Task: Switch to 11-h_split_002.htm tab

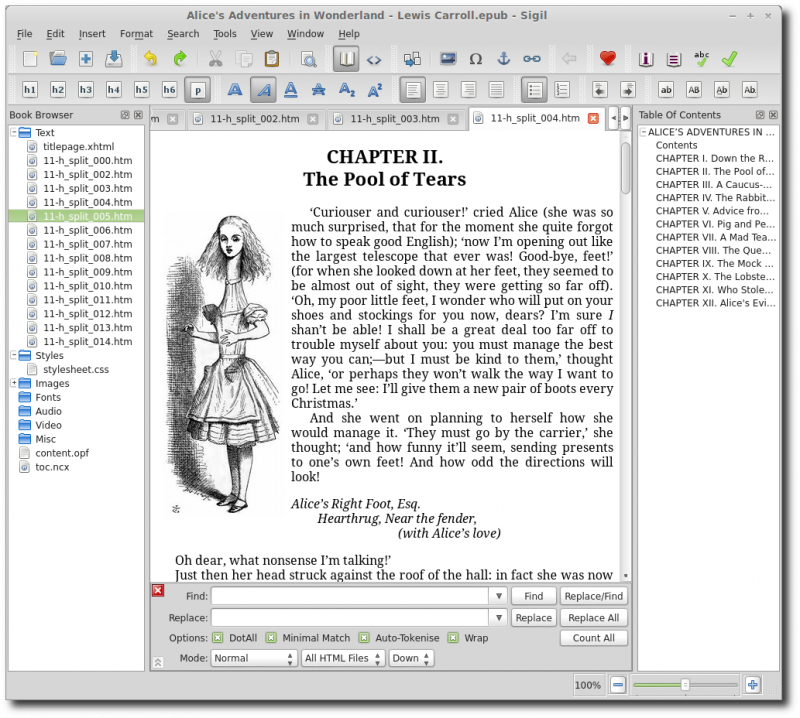Action: coord(254,119)
